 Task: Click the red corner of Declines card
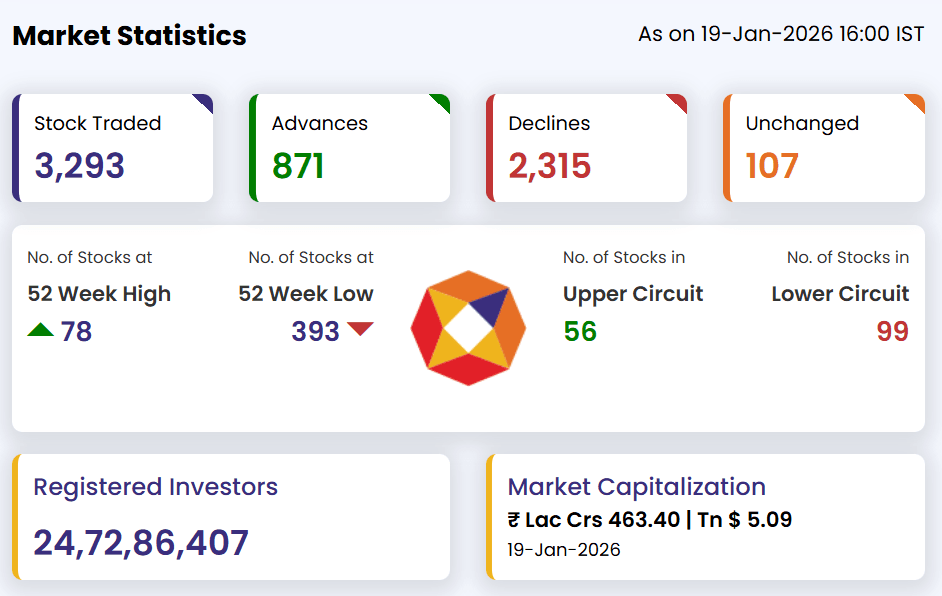point(679,101)
